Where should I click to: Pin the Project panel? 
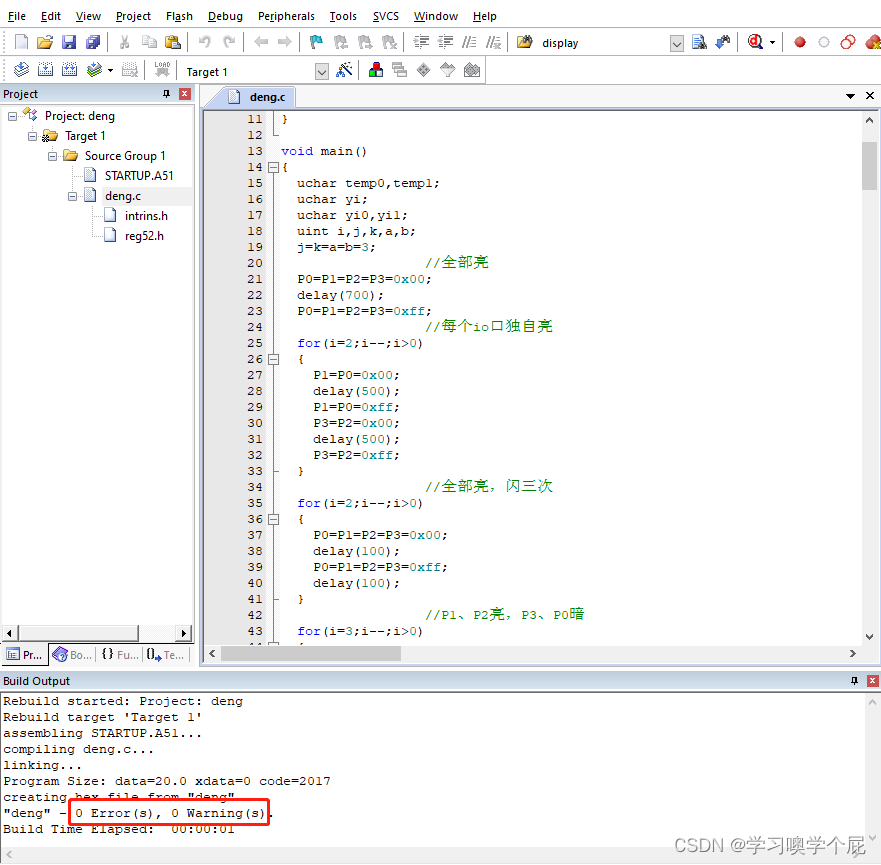166,94
